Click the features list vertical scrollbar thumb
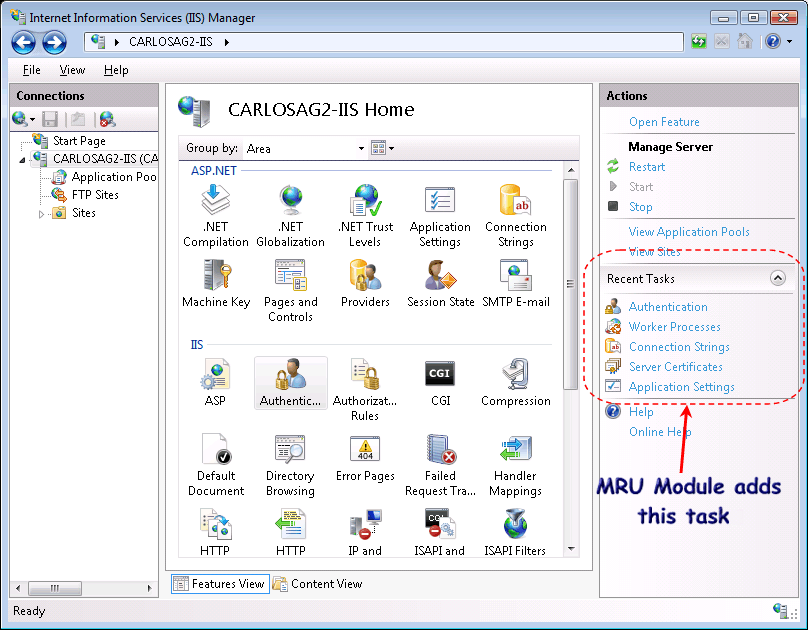 tap(570, 284)
